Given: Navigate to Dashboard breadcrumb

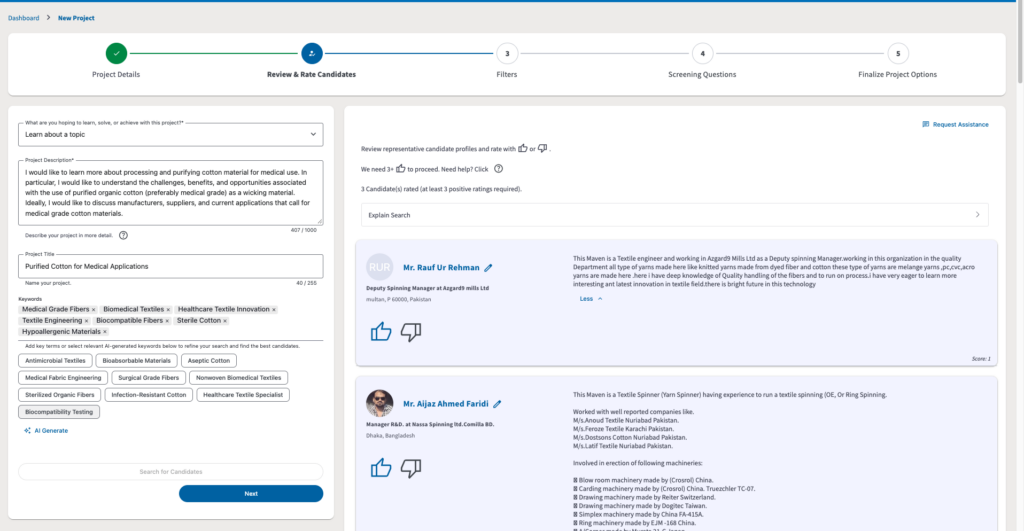Looking at the screenshot, I should click(x=24, y=18).
